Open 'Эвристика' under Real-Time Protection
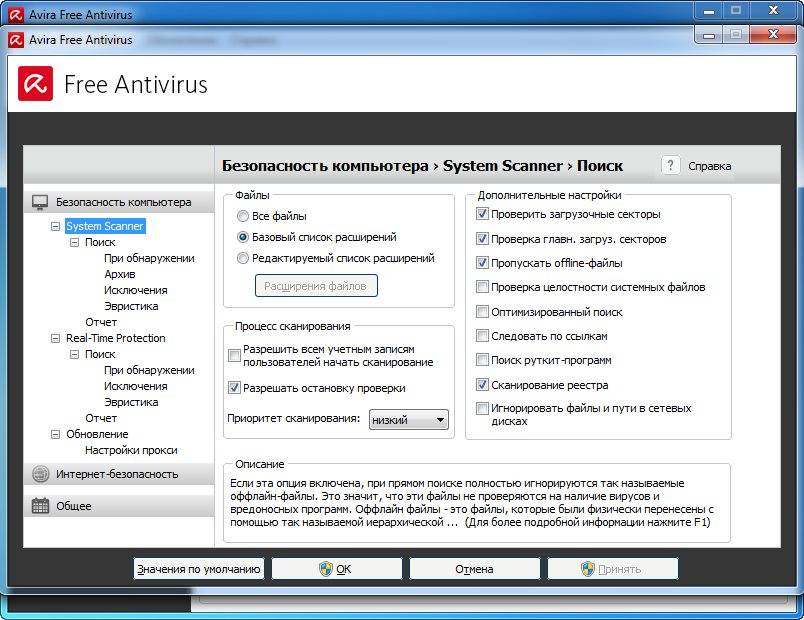 pyautogui.click(x=131, y=402)
